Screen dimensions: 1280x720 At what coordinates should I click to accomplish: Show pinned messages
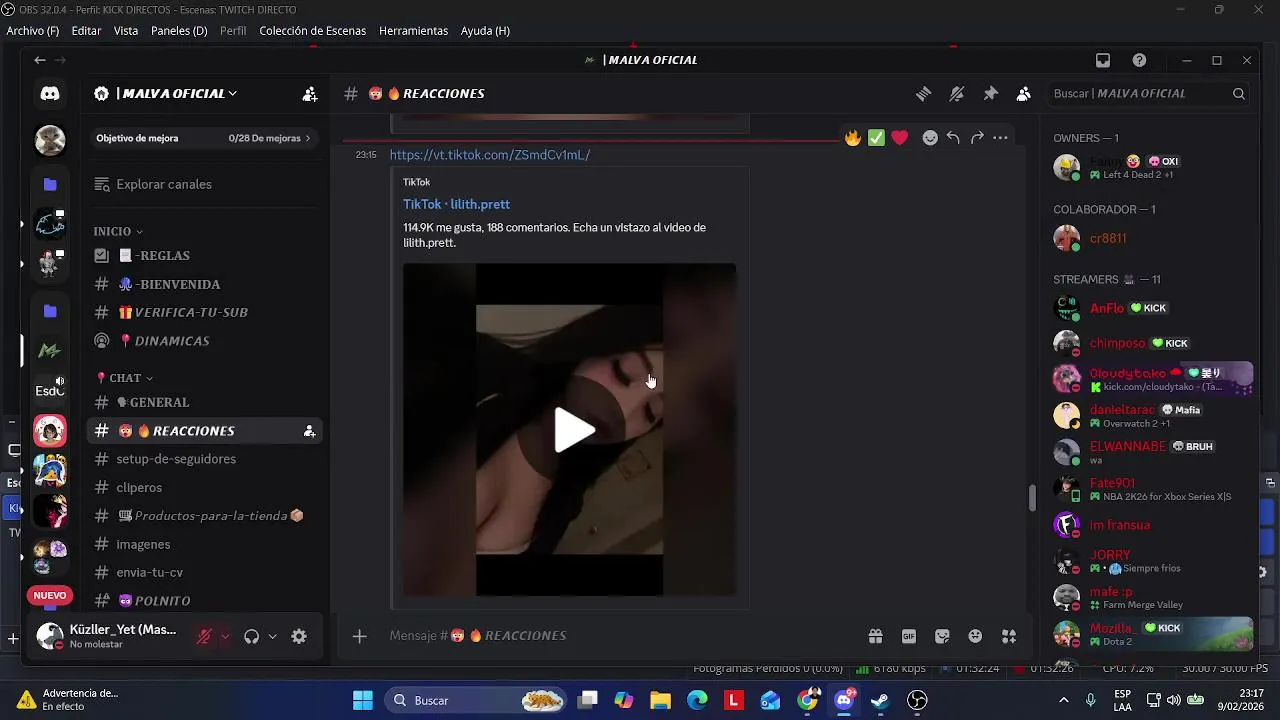pyautogui.click(x=990, y=94)
